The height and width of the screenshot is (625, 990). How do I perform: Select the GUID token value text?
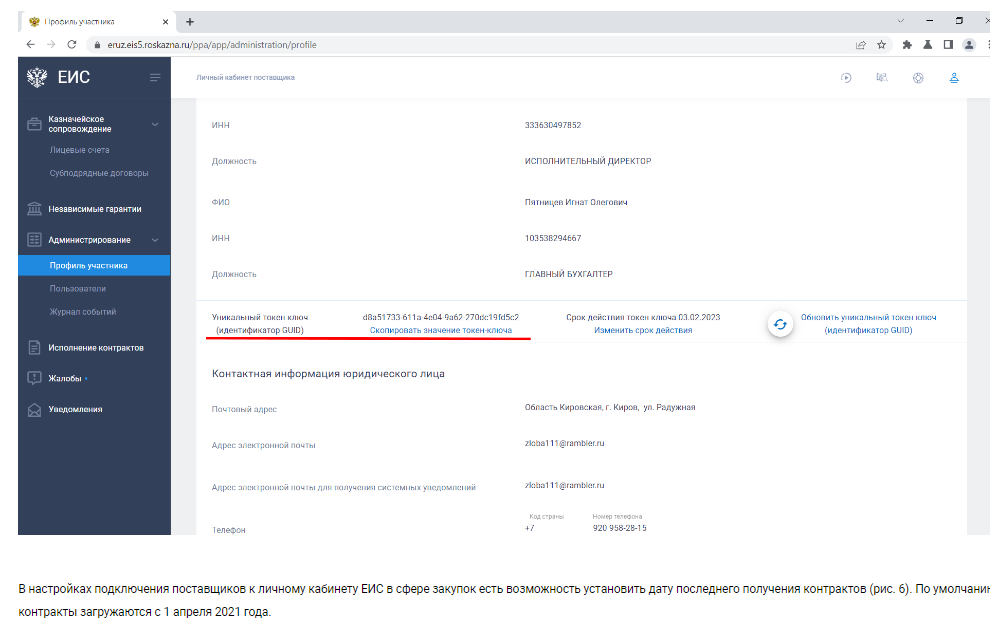[x=441, y=318]
